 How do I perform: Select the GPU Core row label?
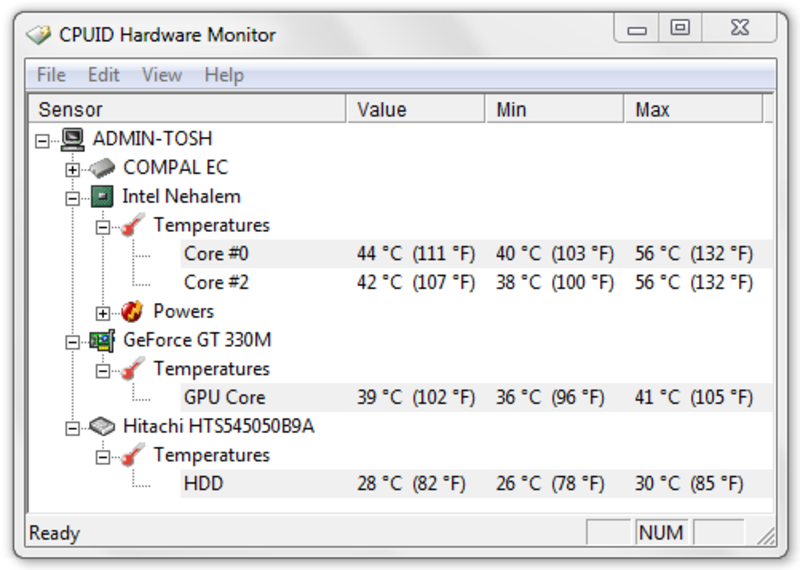click(x=224, y=398)
